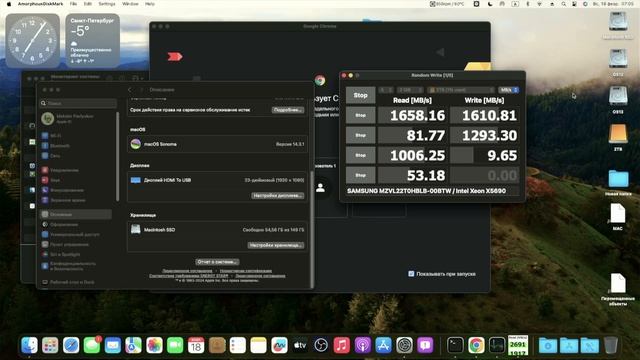Open the MB/s unit dropdown in AmorphousDiskMark
640x360 pixels.
pyautogui.click(x=509, y=90)
